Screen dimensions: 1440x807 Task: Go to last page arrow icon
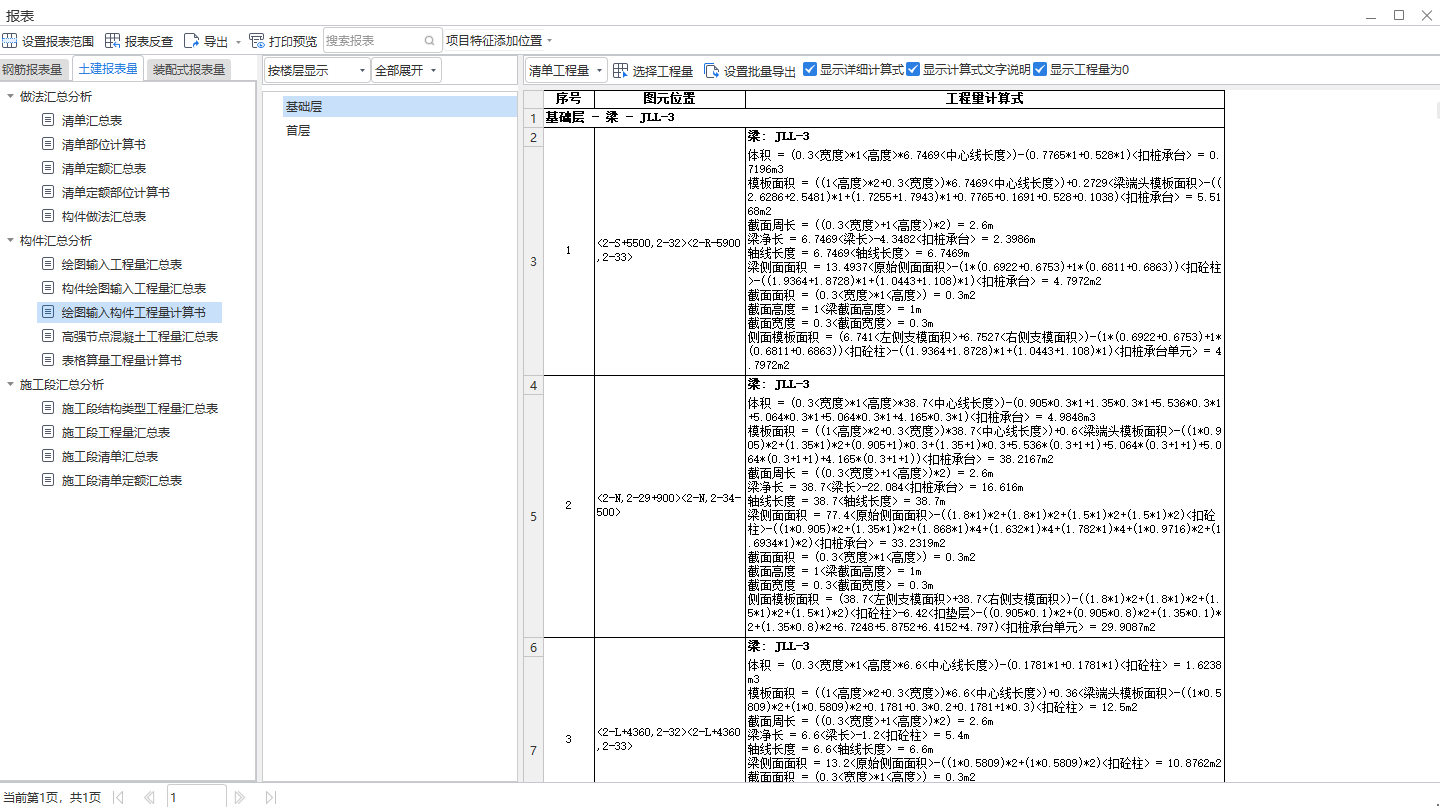(270, 797)
